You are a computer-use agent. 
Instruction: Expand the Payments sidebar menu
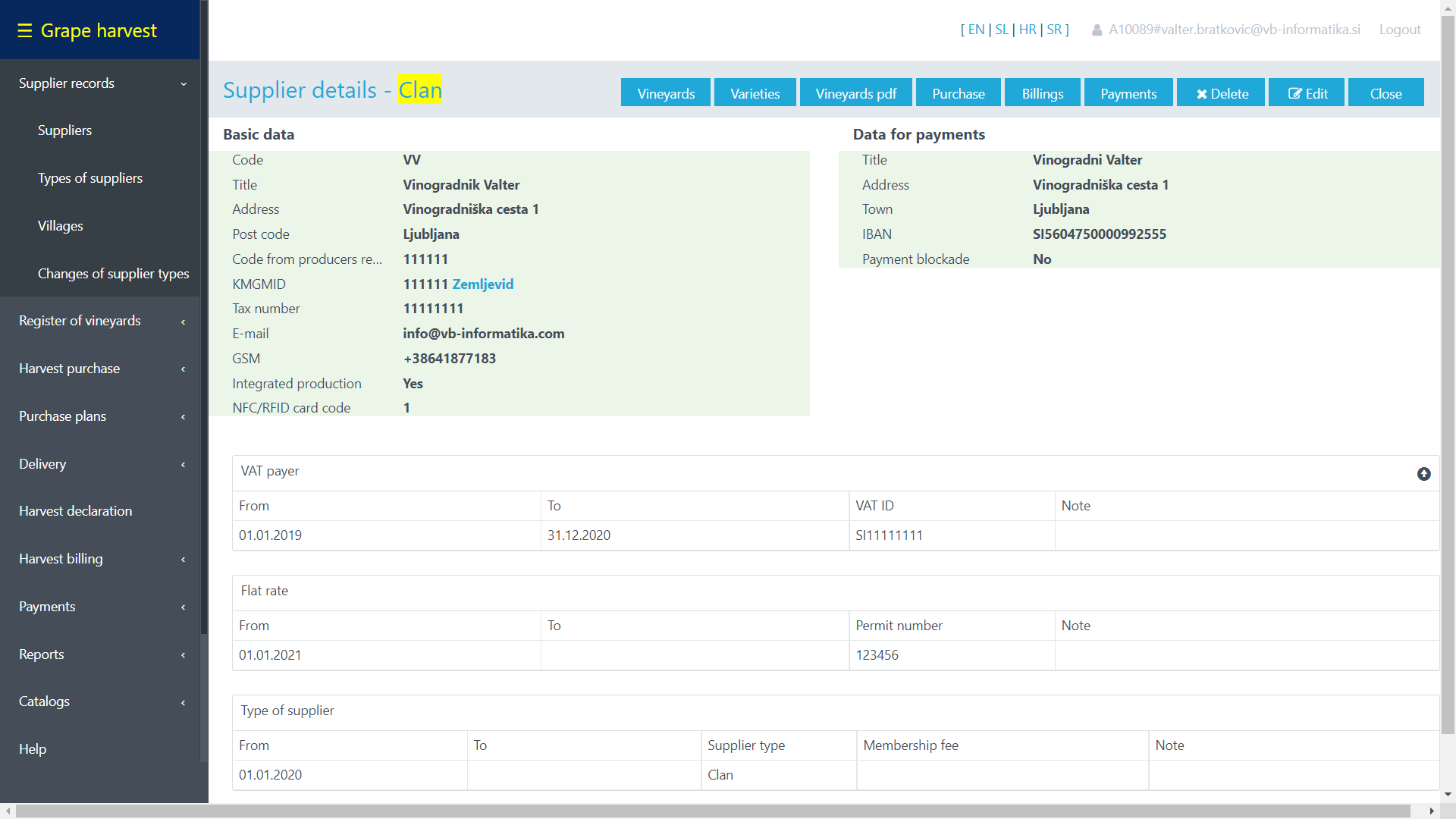100,607
